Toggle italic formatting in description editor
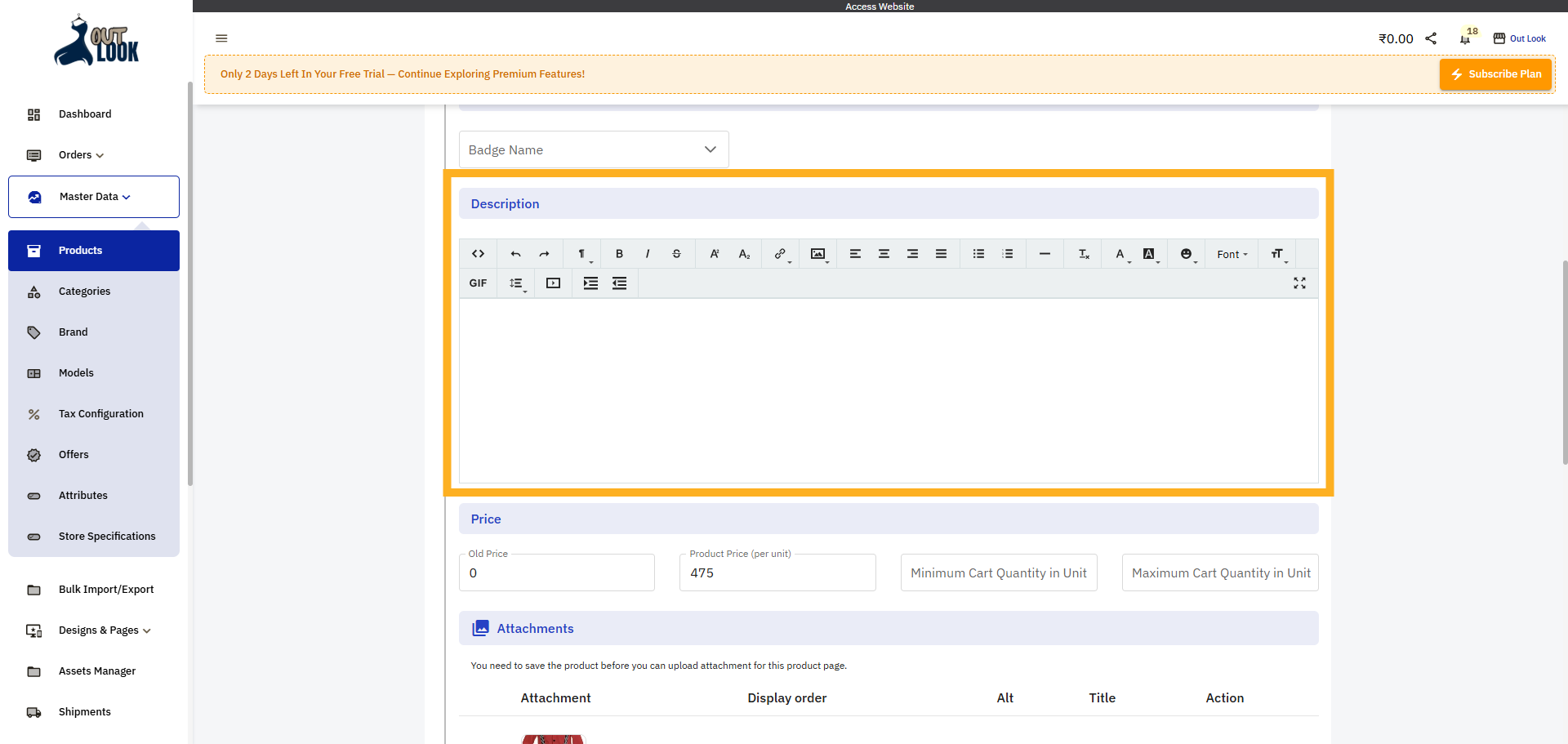This screenshot has width=1568, height=744. [x=648, y=254]
